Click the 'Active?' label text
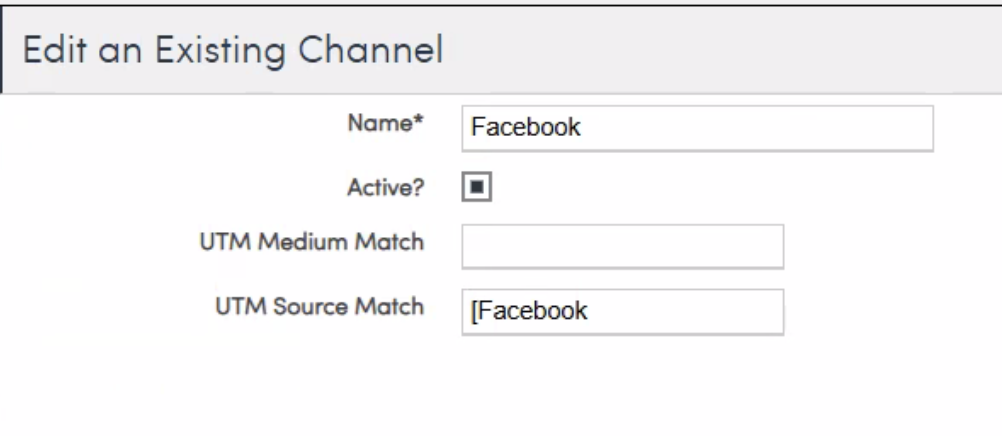 (x=390, y=185)
